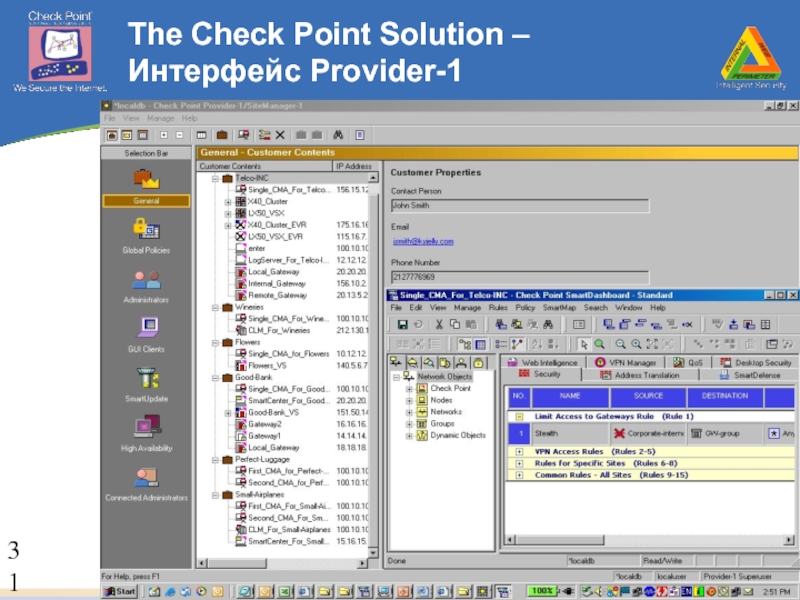Expand VPN Access Rules section
This screenshot has width=800, height=600.
pos(519,452)
